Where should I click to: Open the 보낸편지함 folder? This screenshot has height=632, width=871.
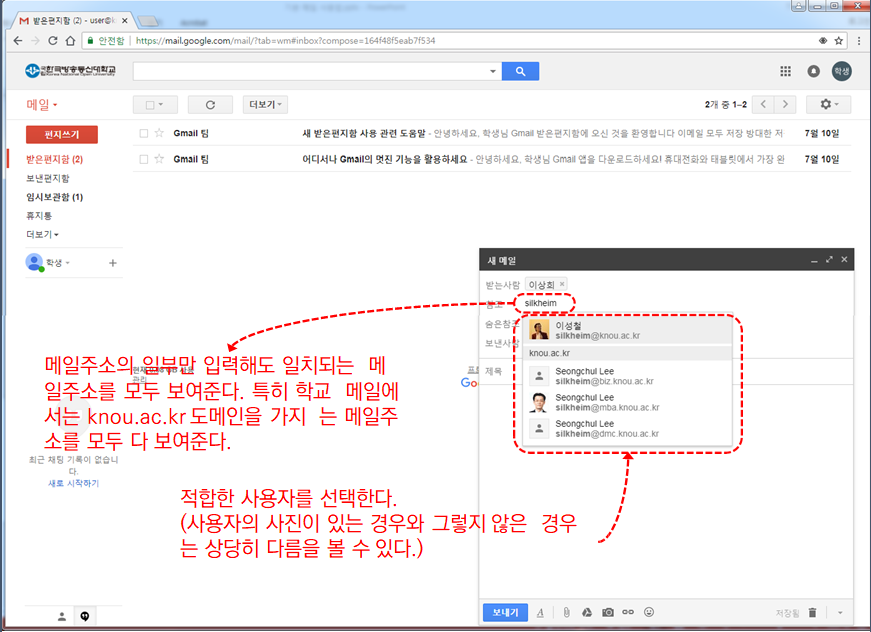coord(48,178)
